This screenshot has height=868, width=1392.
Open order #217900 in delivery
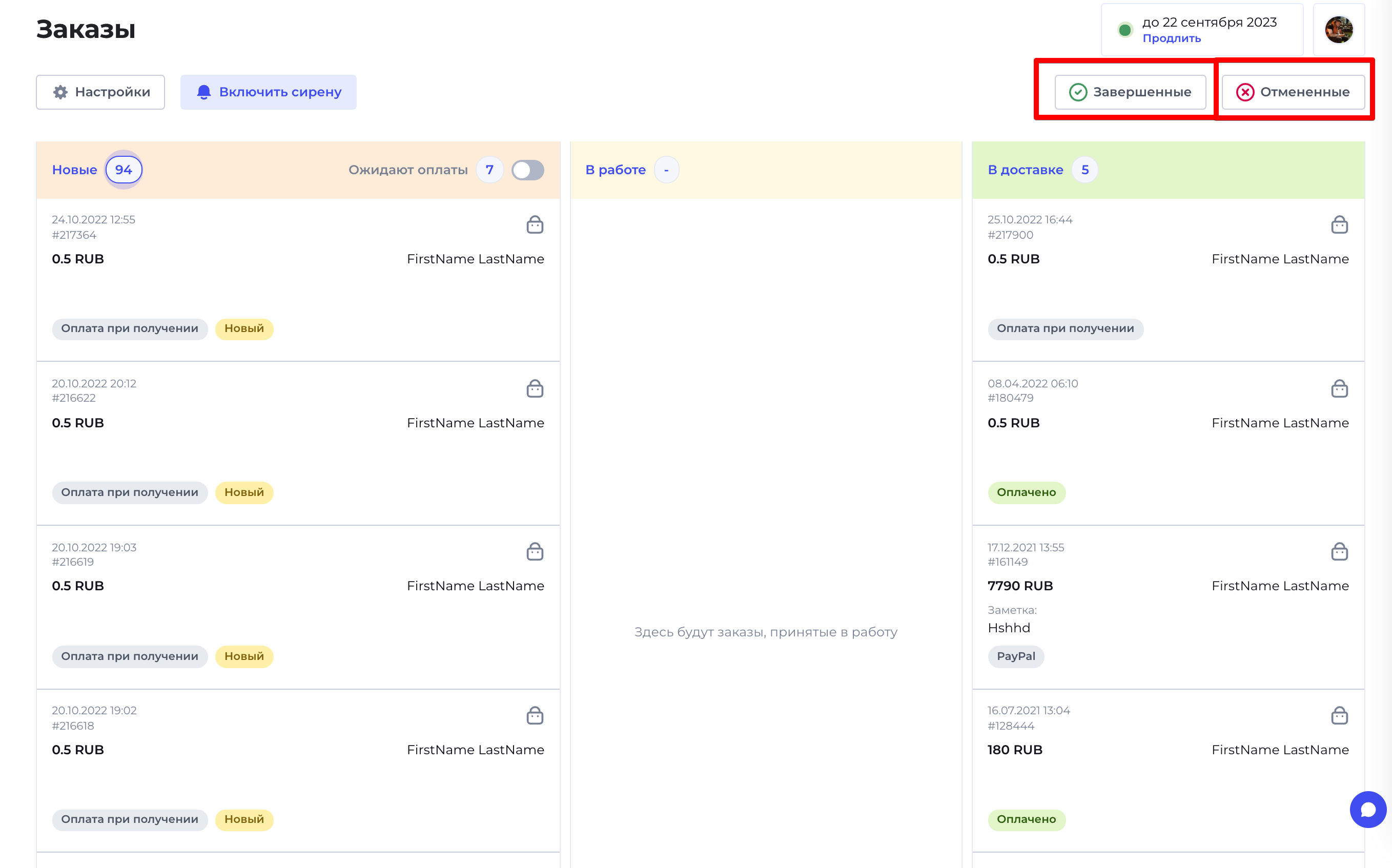pos(1168,280)
